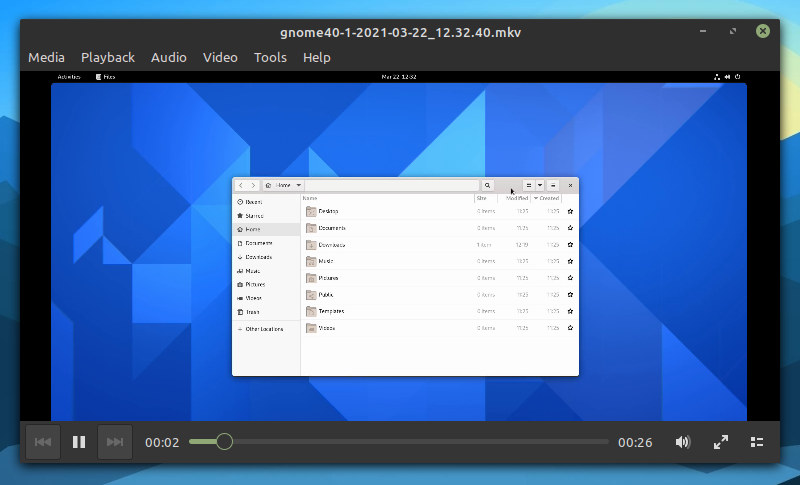Select Downloads in the recorded Files sidebar
800x485 pixels.
tap(266, 257)
